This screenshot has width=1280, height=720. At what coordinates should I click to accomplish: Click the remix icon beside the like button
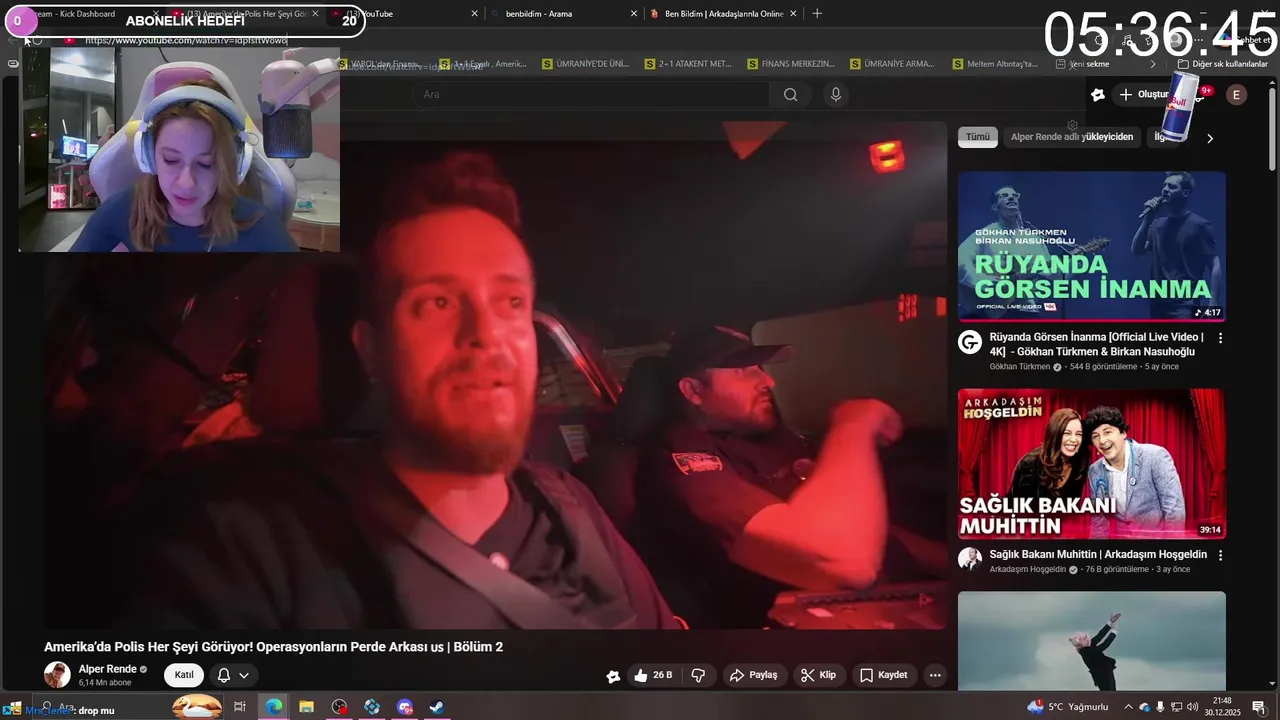coord(613,676)
